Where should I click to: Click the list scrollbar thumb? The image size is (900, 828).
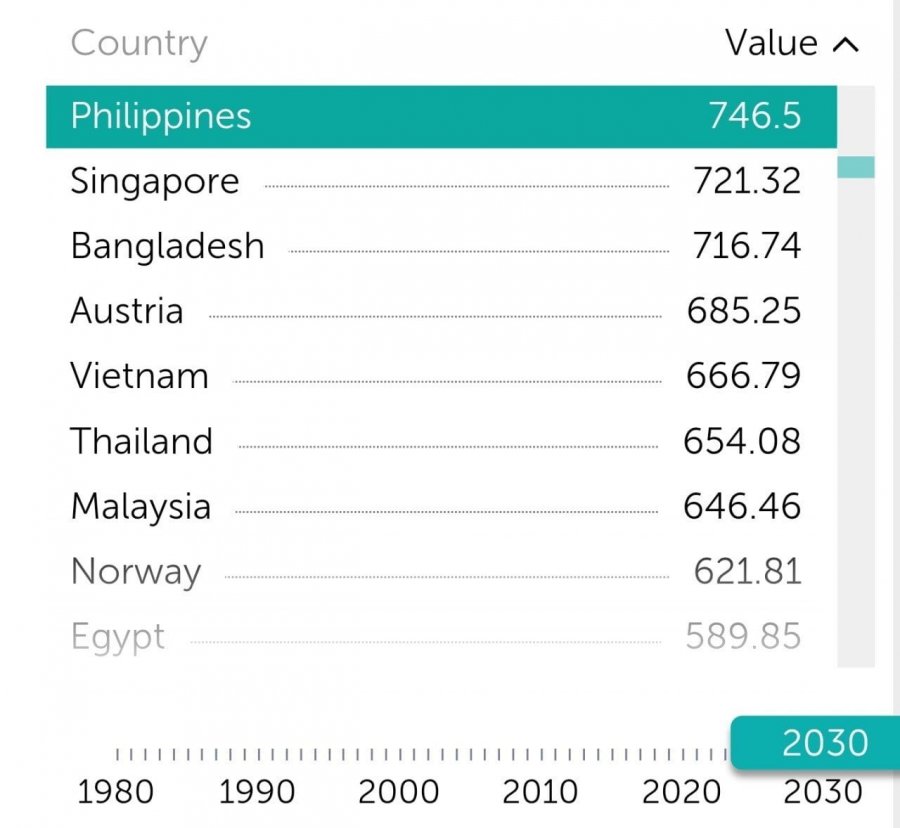click(855, 167)
